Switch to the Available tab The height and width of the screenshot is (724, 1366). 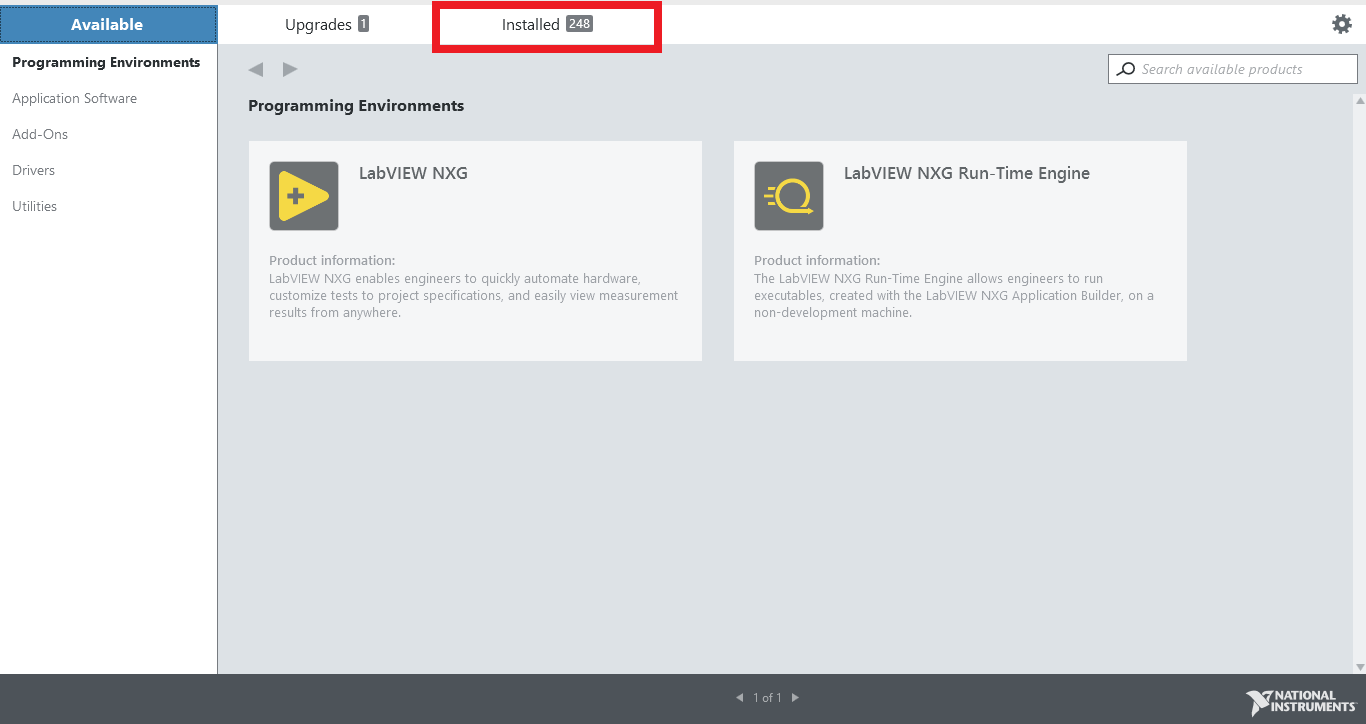point(108,24)
